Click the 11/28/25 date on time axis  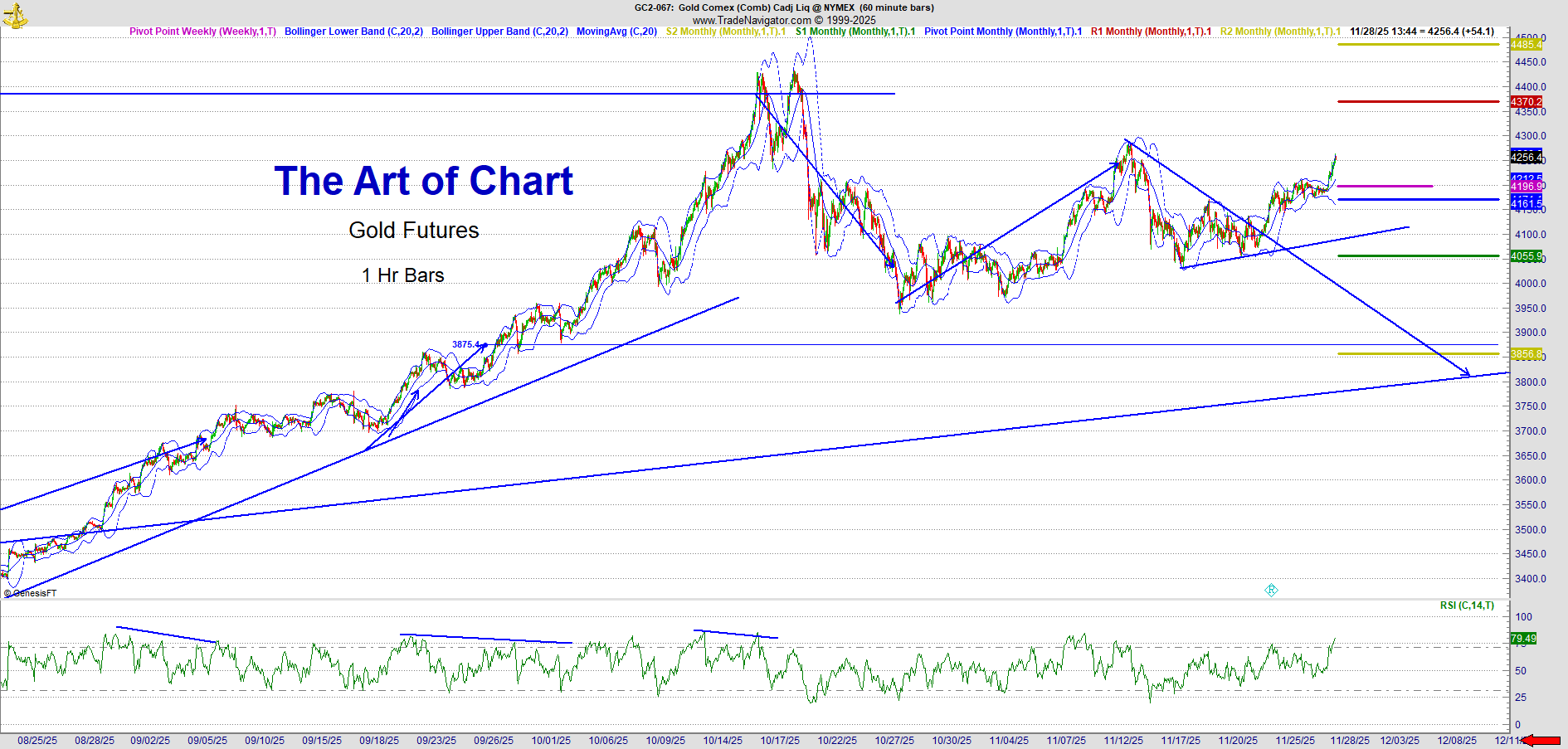coord(1351,741)
